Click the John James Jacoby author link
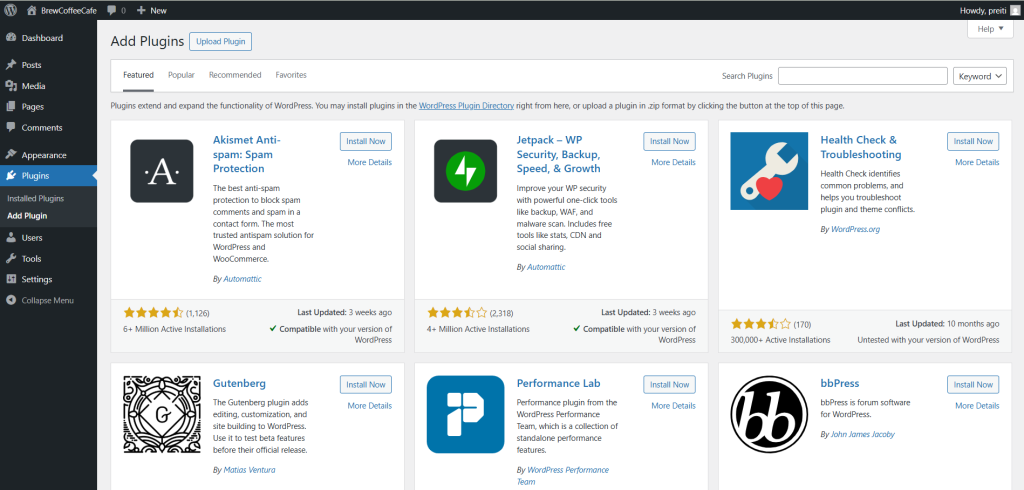This screenshot has width=1024, height=490. pyautogui.click(x=863, y=434)
